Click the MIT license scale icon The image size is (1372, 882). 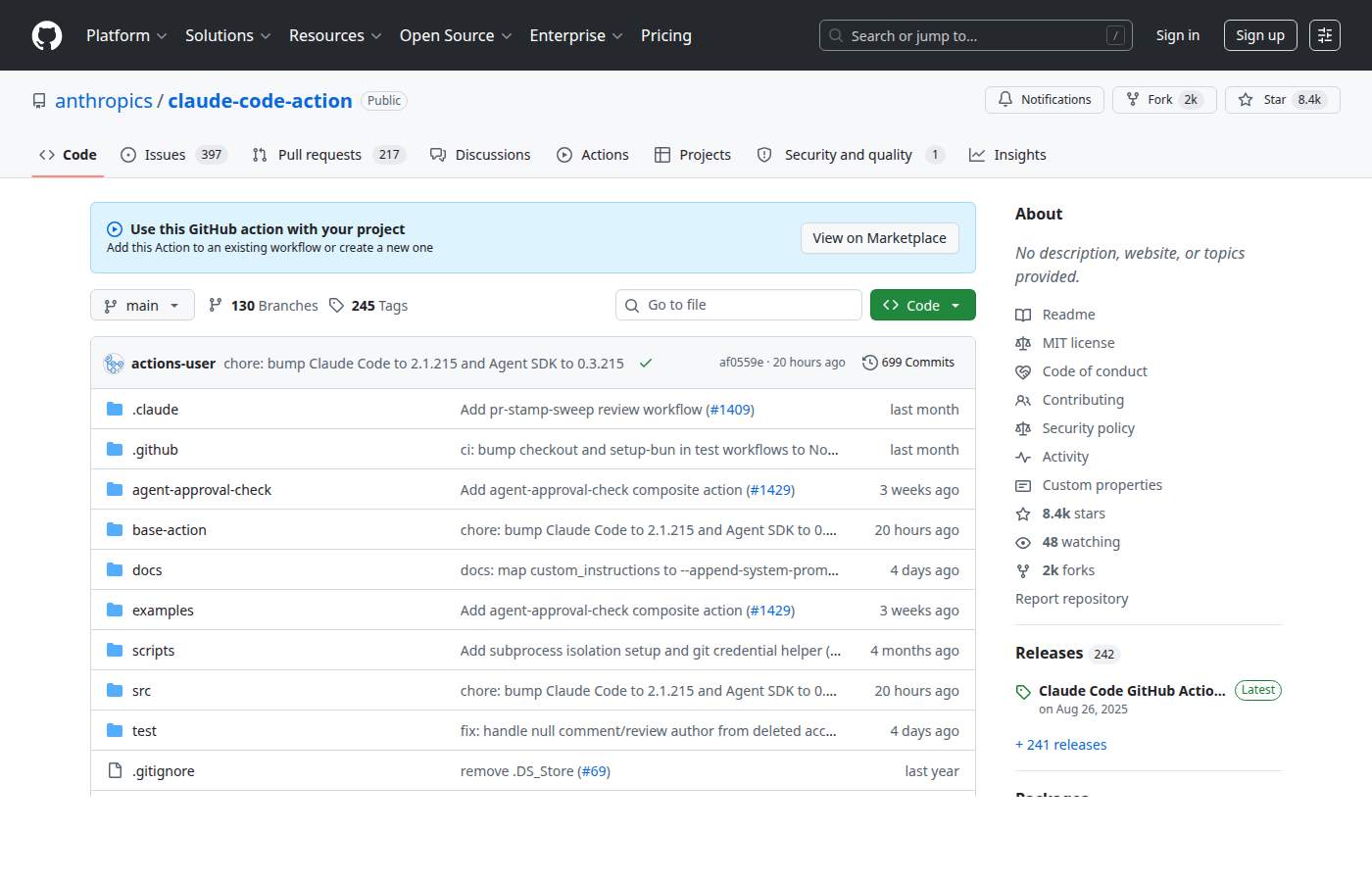1023,343
